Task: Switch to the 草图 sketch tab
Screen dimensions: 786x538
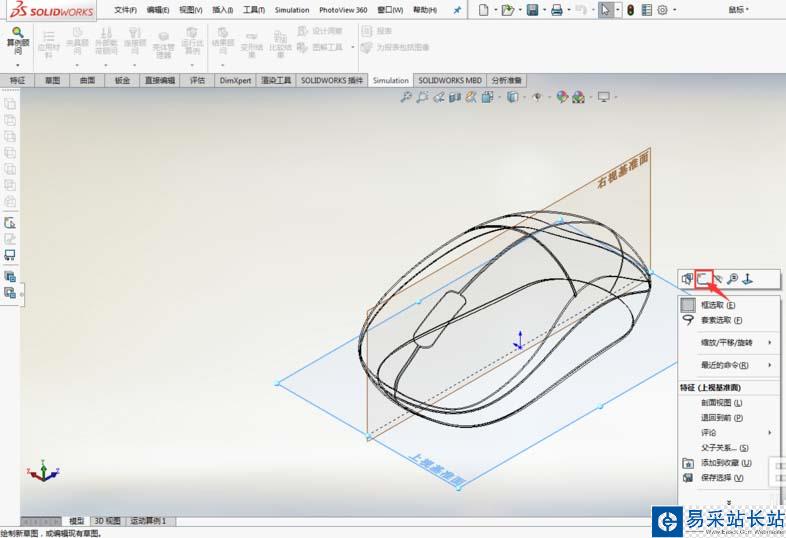Action: (x=52, y=80)
